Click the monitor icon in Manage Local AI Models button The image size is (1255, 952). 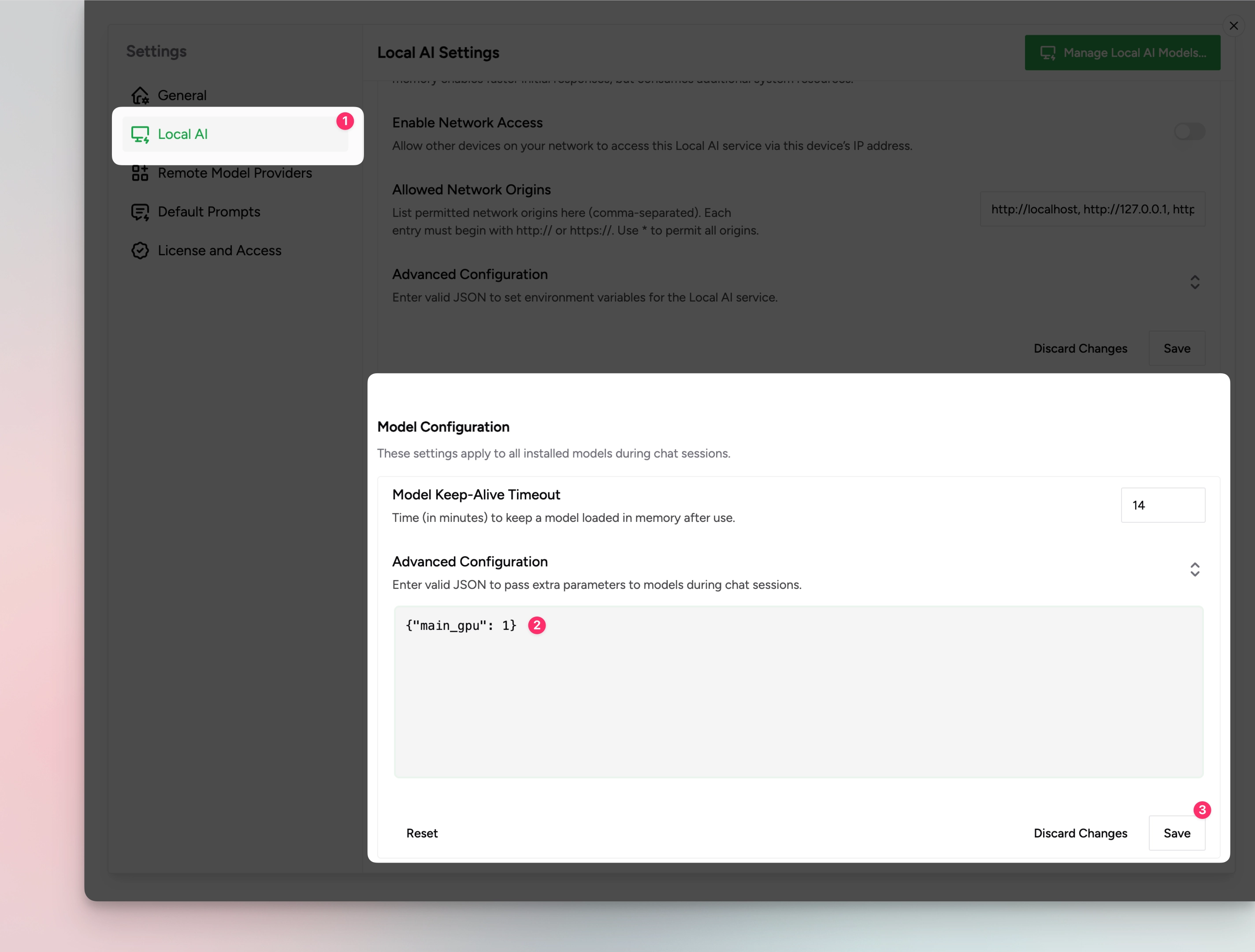point(1047,53)
